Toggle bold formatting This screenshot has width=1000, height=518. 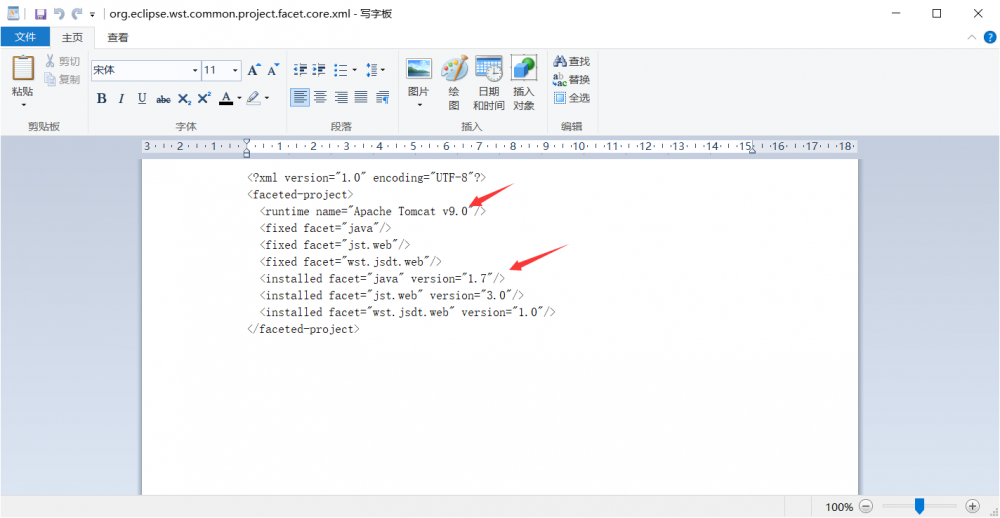[101, 98]
